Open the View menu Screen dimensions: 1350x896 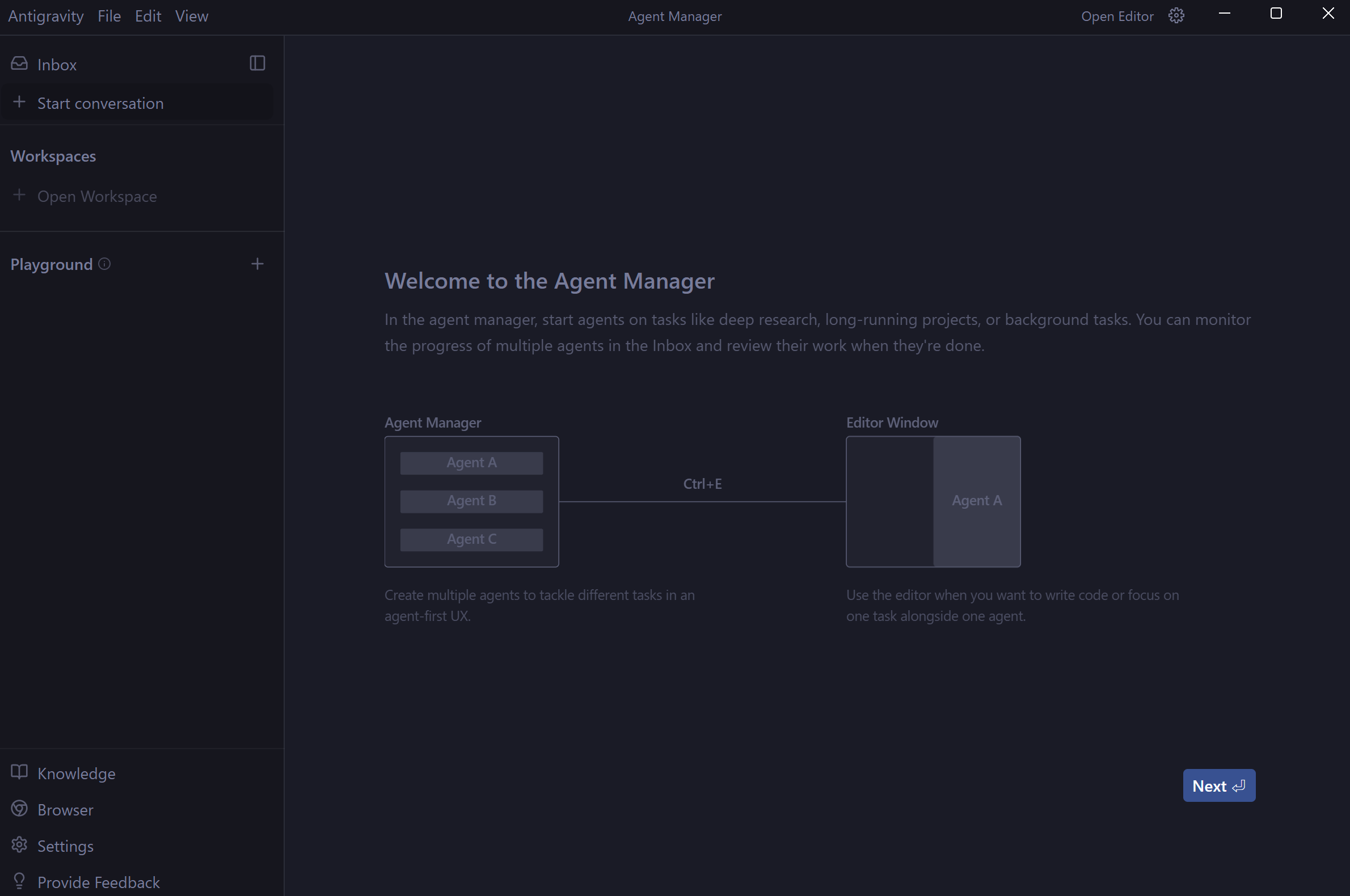192,16
